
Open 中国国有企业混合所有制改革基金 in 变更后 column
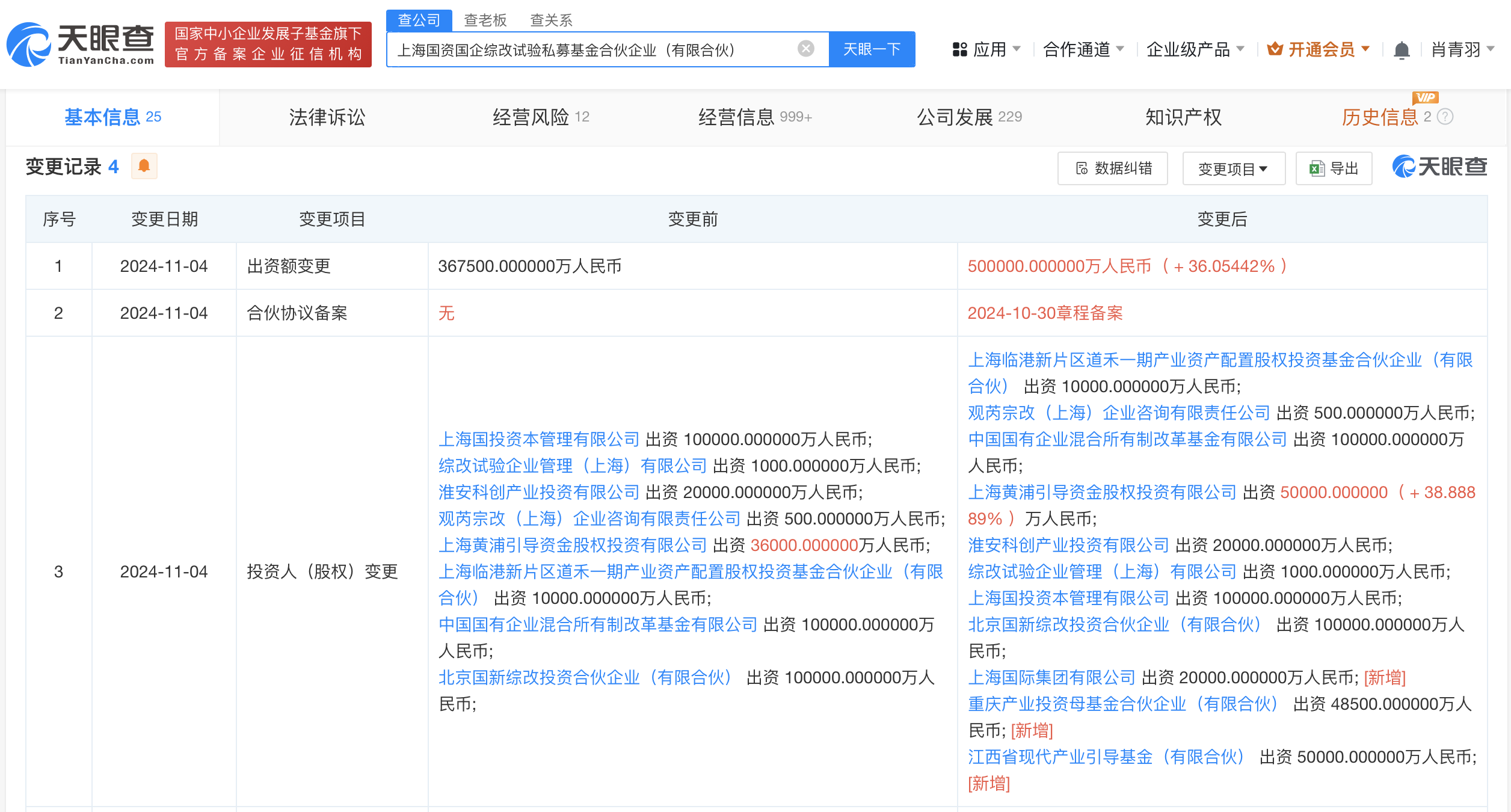click(x=1127, y=439)
